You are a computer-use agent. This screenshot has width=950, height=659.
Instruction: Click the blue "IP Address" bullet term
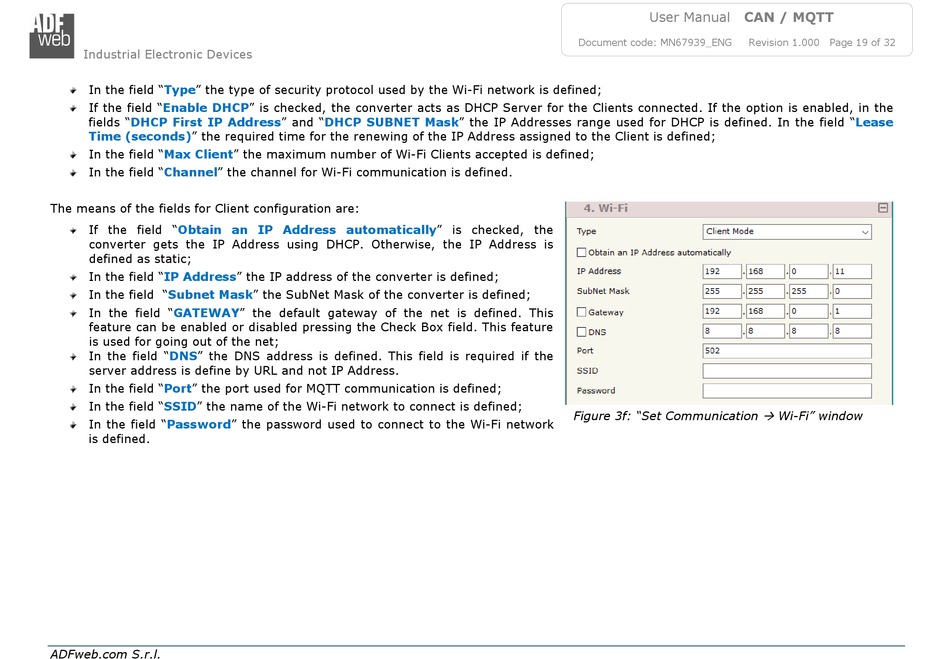tap(200, 277)
